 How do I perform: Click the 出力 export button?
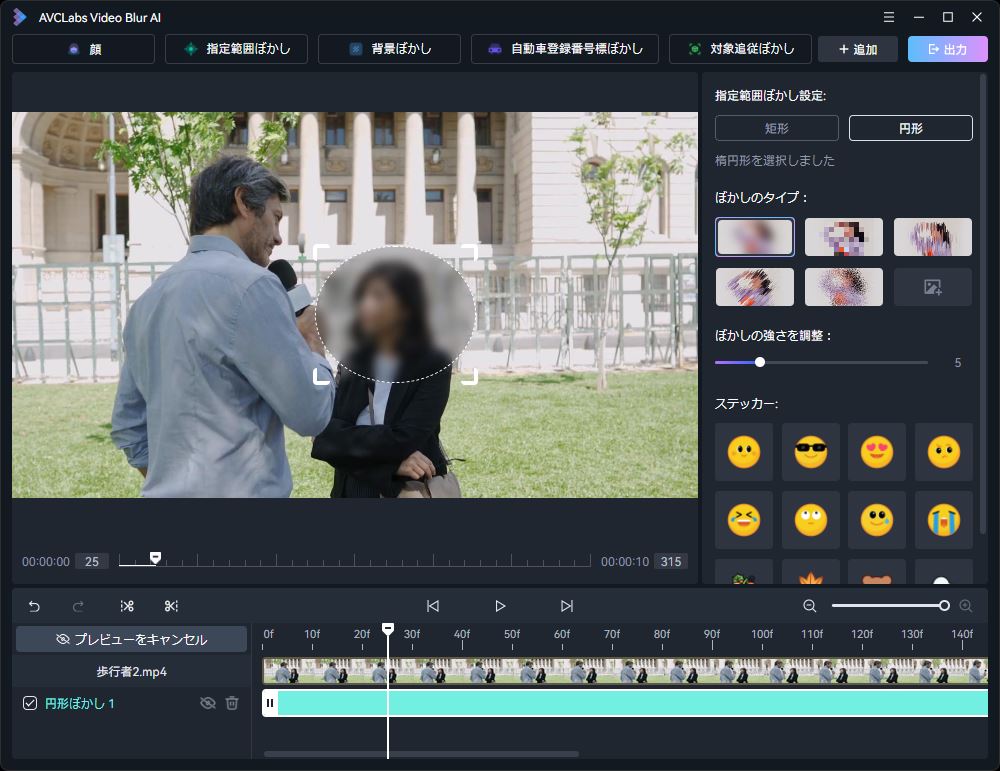946,49
